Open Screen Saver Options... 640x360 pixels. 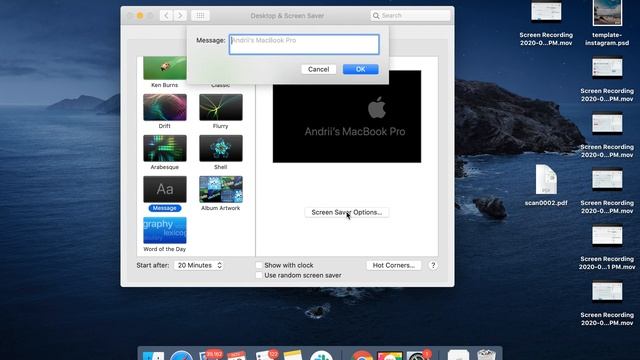click(x=347, y=212)
